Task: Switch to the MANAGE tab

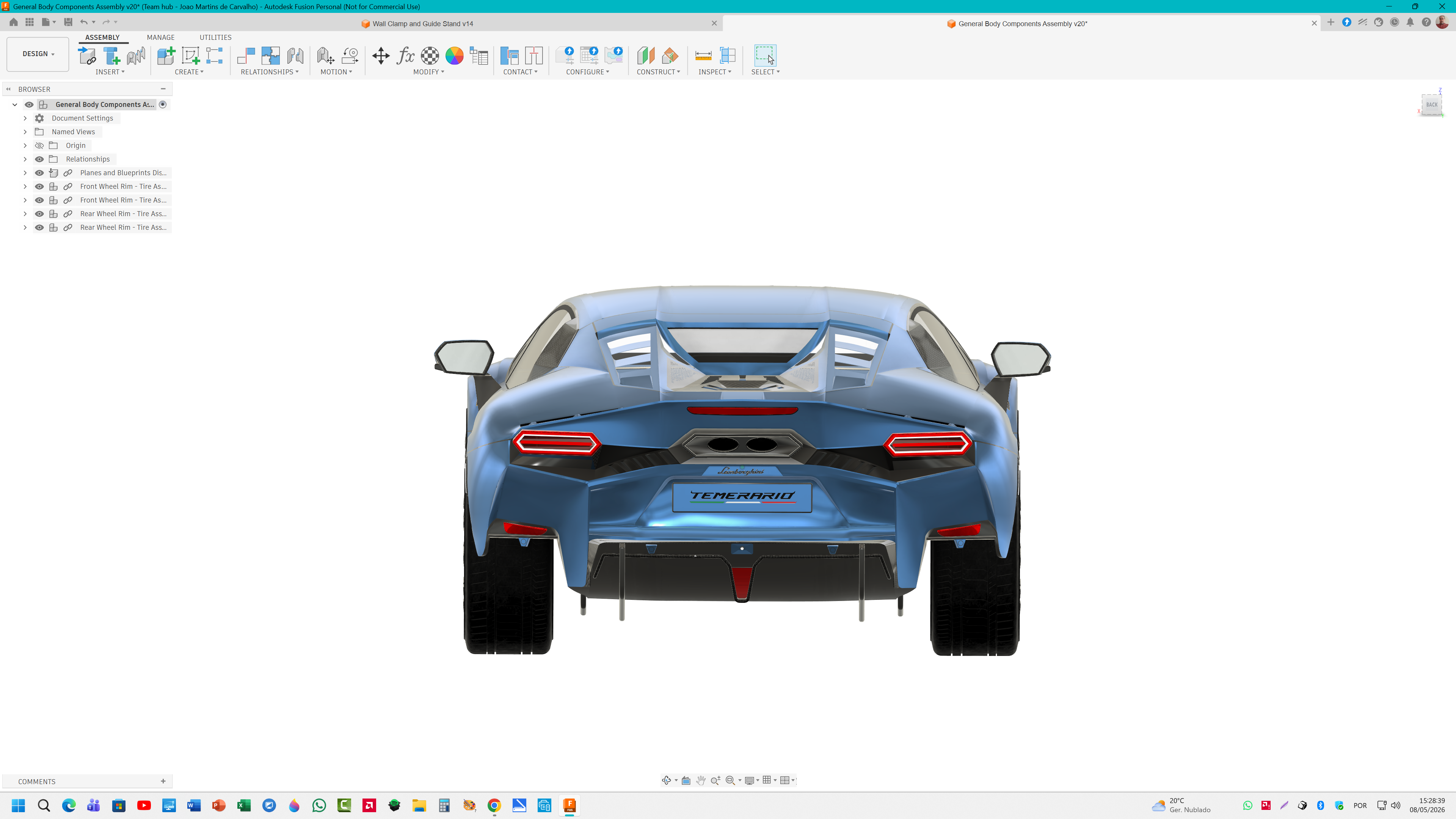Action: pyautogui.click(x=160, y=37)
